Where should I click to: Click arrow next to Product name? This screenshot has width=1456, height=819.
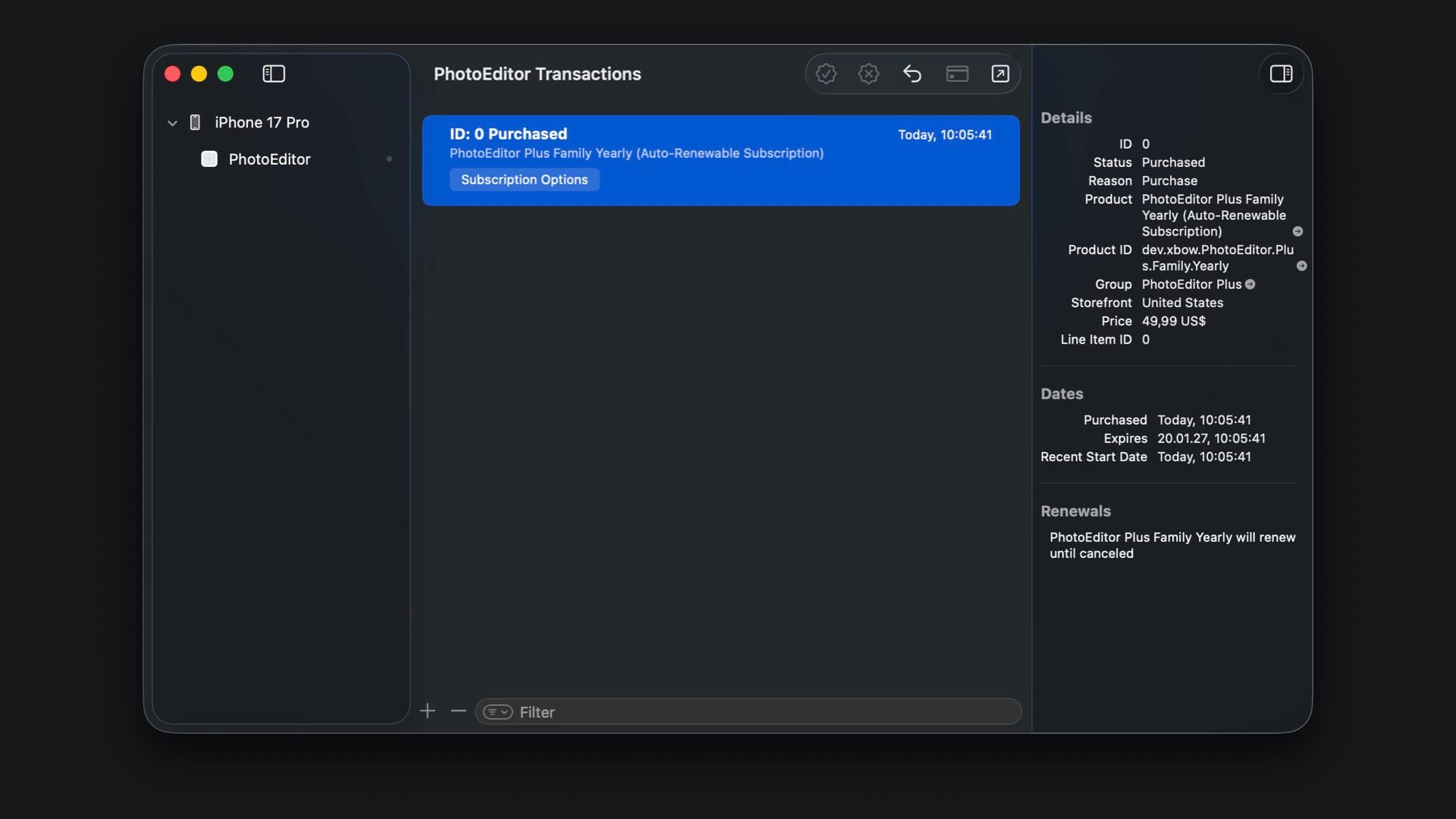click(x=1298, y=231)
